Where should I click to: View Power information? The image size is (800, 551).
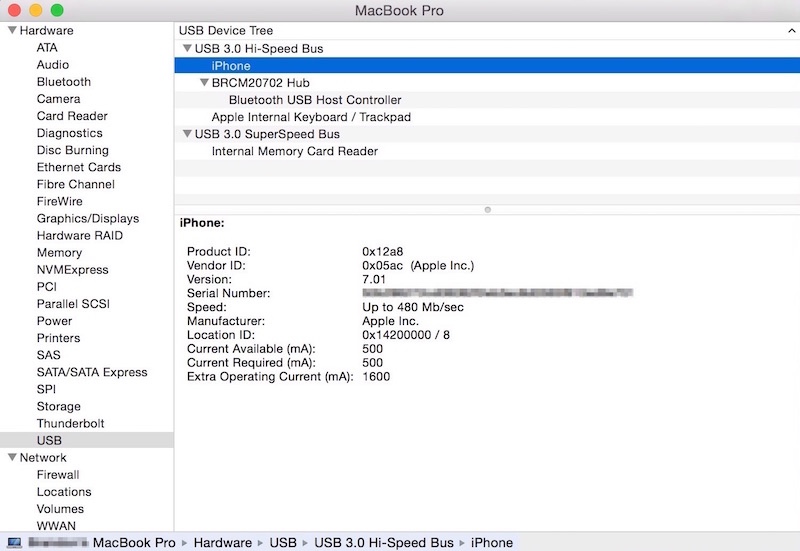(x=54, y=321)
